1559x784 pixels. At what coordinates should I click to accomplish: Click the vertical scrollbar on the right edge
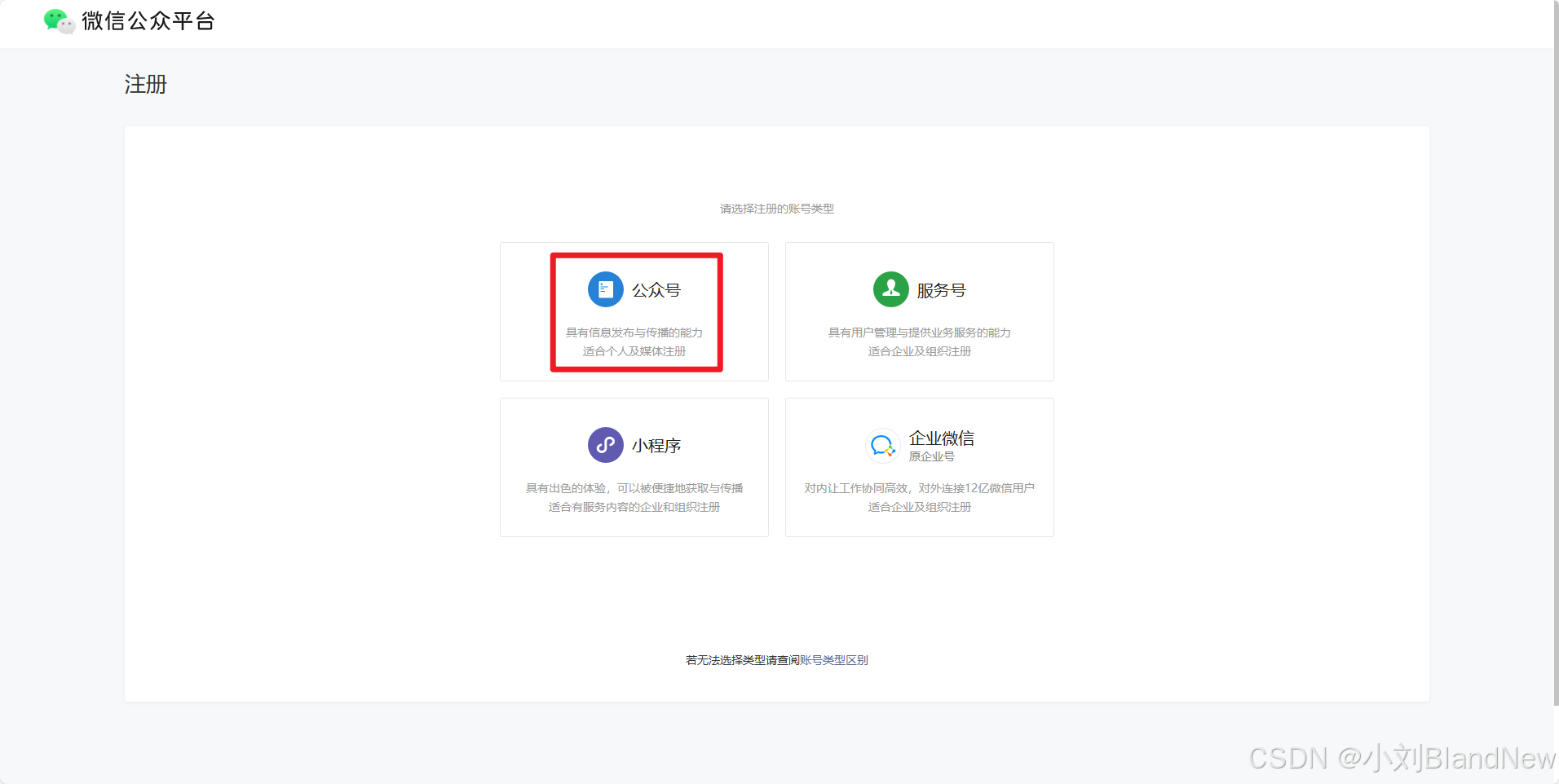tap(1557, 352)
